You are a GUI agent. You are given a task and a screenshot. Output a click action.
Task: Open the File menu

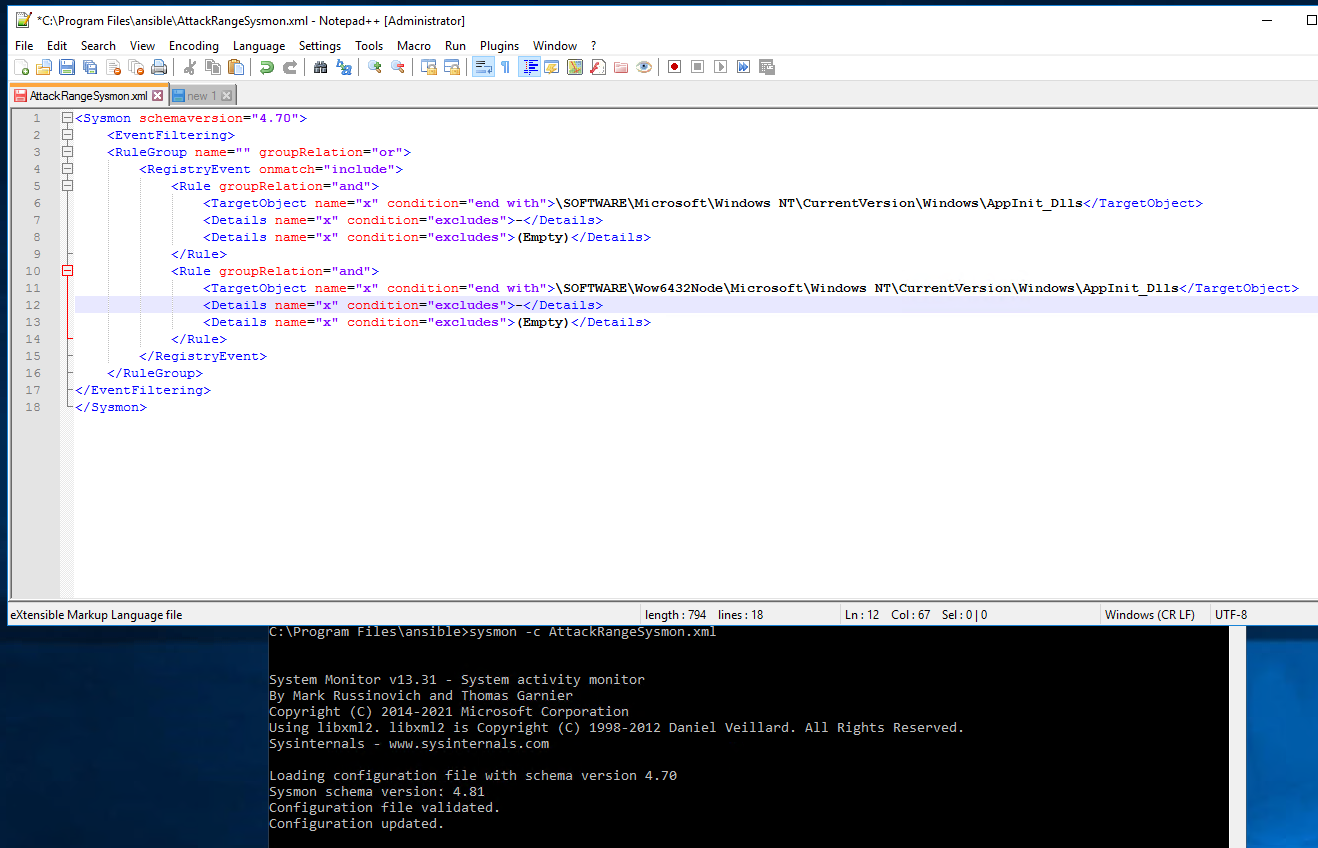pyautogui.click(x=24, y=46)
